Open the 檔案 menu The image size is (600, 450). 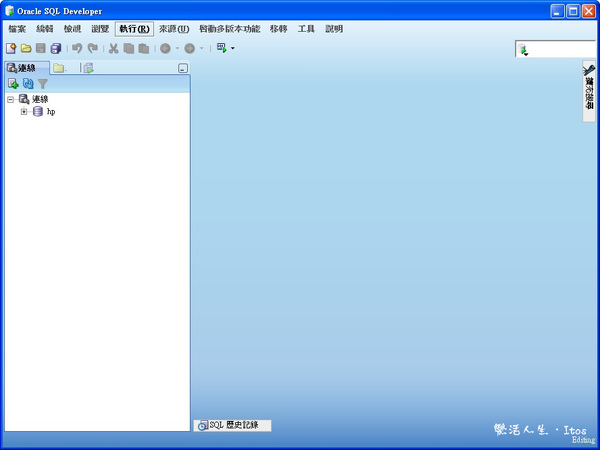pyautogui.click(x=17, y=29)
